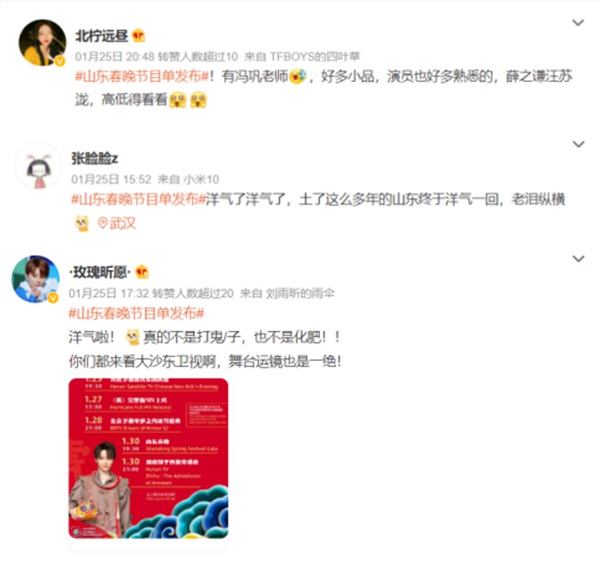
Task: Expand options chevron on 北柠远昼's post
Action: click(x=578, y=23)
